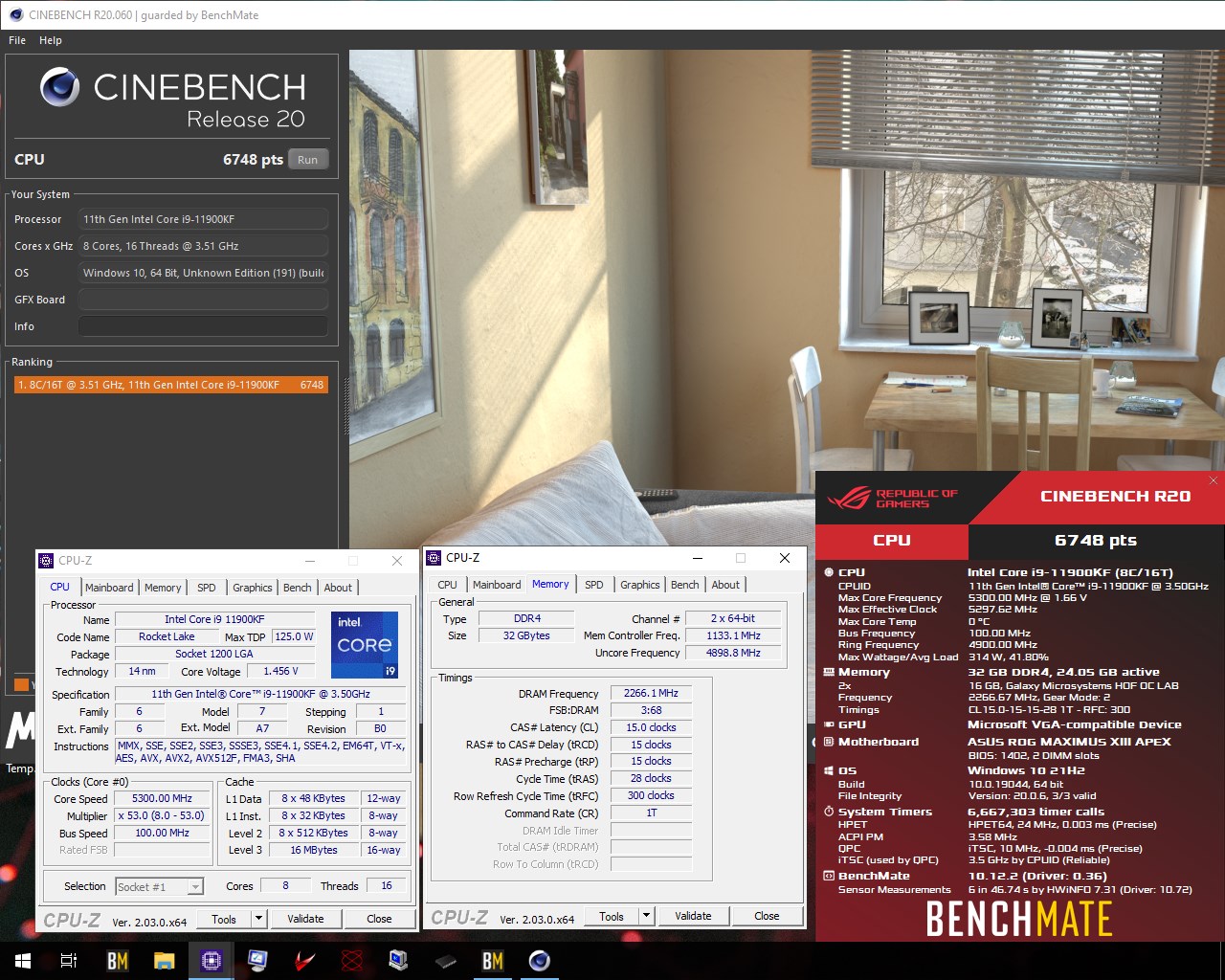Open the Bench tab in the left CPU-Z window
Screen dimensions: 1225x980
click(x=298, y=588)
